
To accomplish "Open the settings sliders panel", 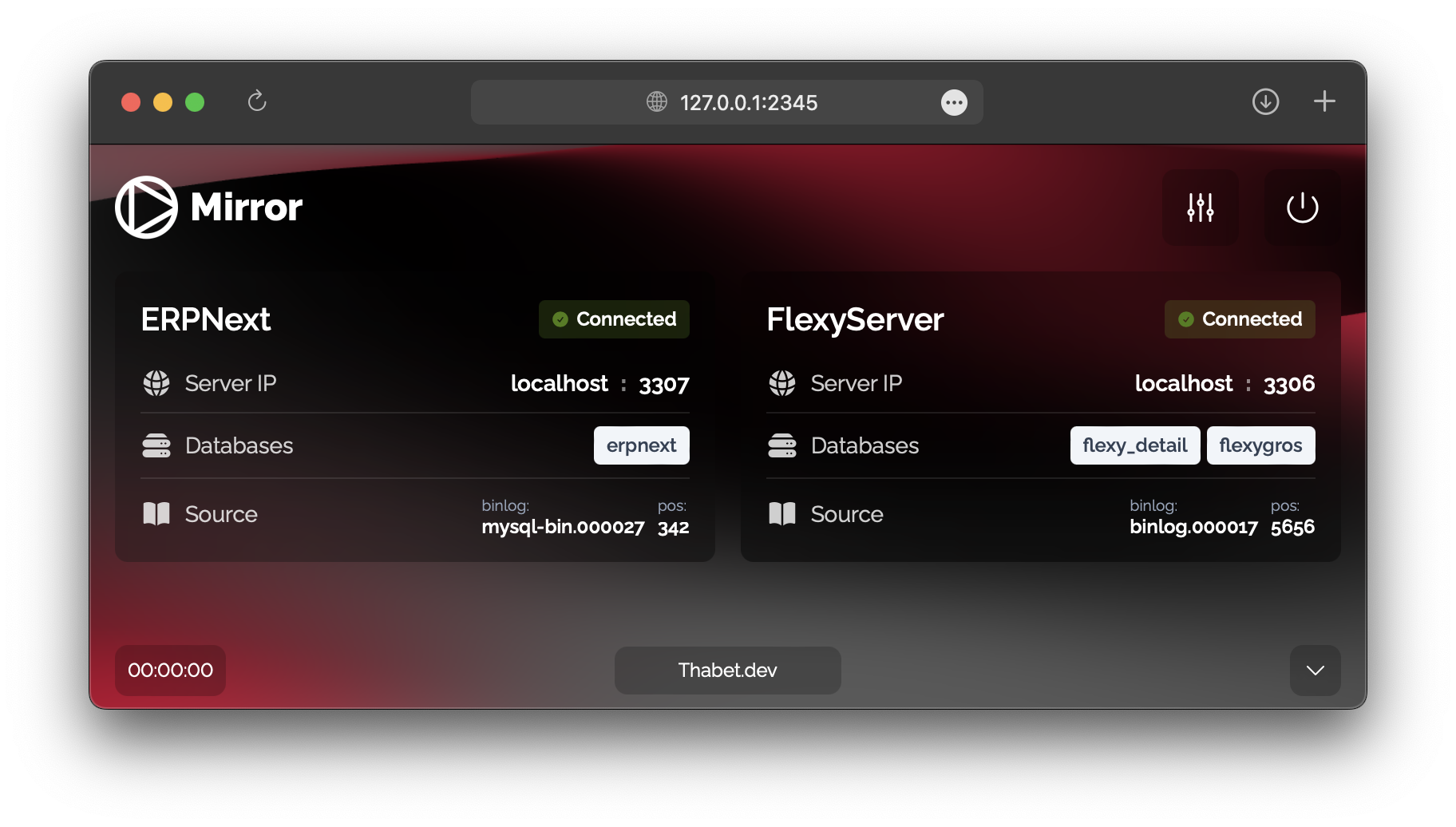I will (1200, 208).
